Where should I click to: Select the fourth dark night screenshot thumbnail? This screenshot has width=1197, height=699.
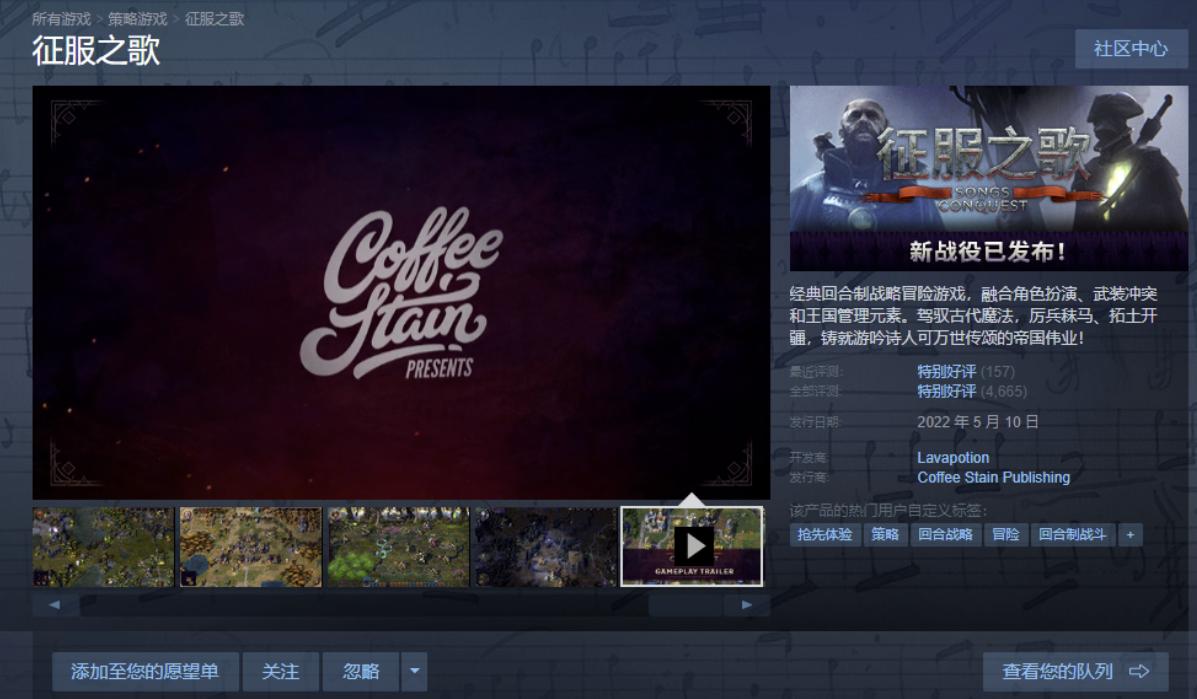coord(546,547)
